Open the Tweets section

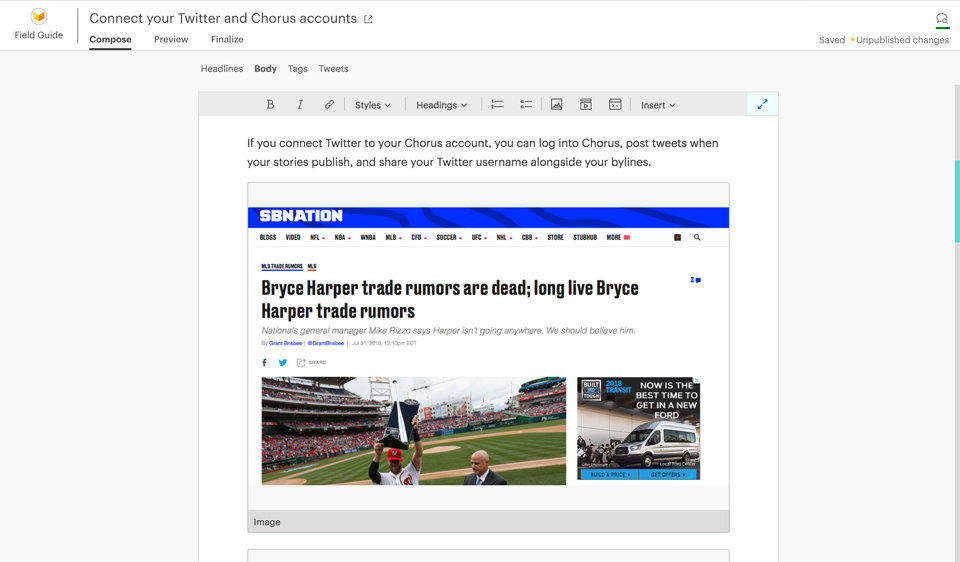click(333, 69)
